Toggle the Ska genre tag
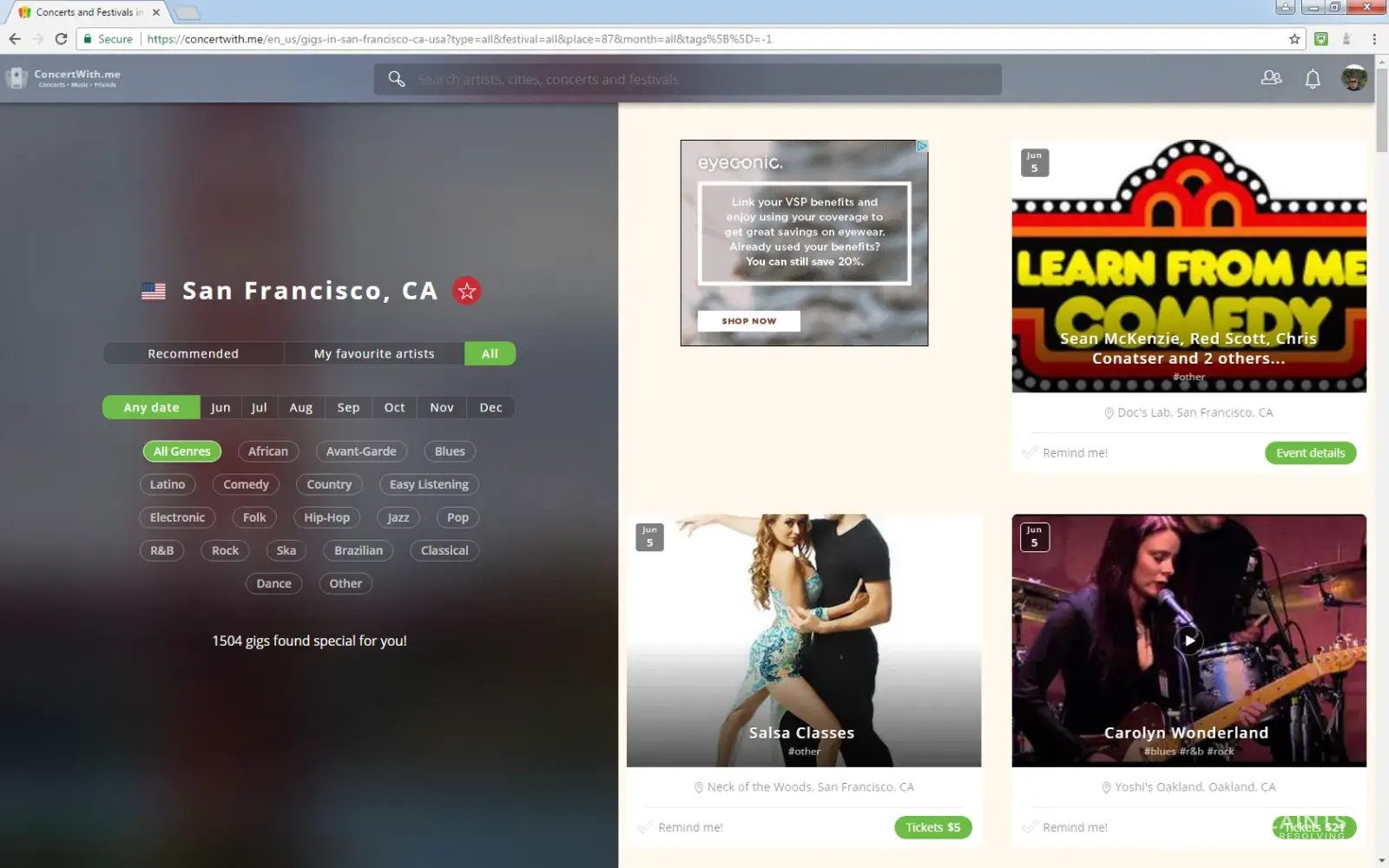Screen dimensions: 1389x868 pyautogui.click(x=286, y=550)
